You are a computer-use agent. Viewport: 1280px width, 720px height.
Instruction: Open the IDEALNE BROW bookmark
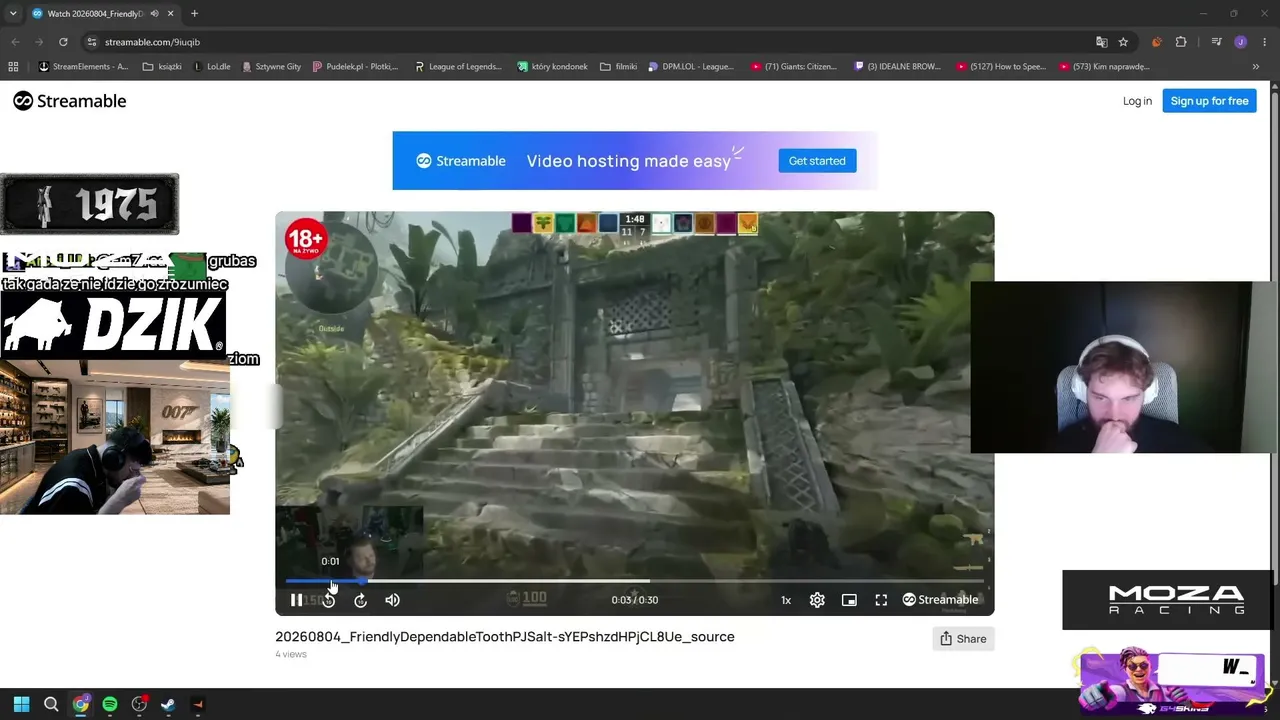(x=898, y=67)
